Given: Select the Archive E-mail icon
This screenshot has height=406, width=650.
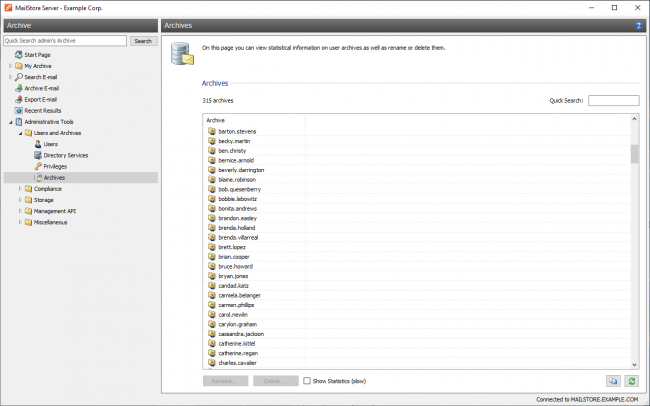Looking at the screenshot, I should pos(19,88).
